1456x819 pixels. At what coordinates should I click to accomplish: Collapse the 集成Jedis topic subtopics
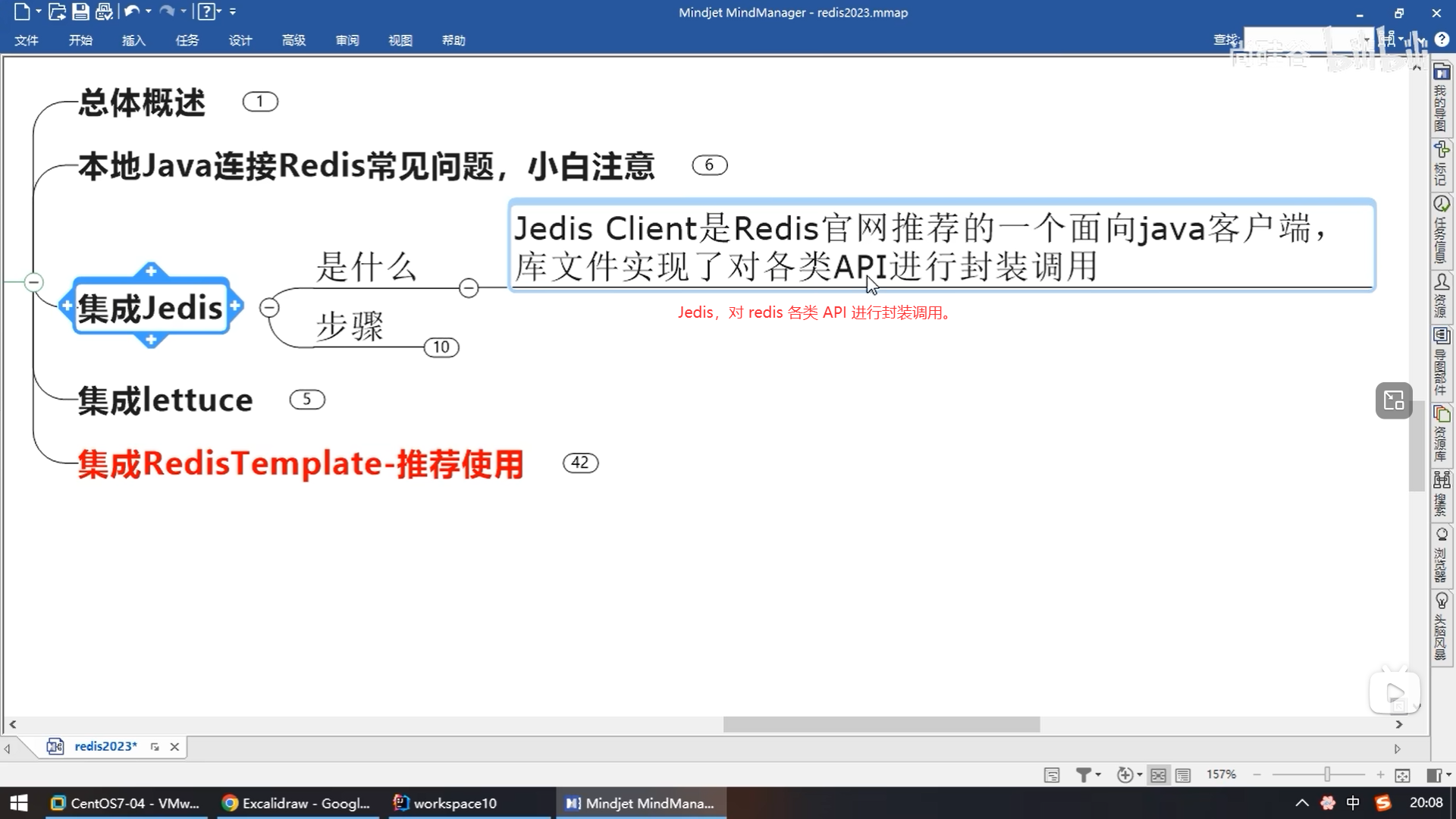tap(269, 307)
